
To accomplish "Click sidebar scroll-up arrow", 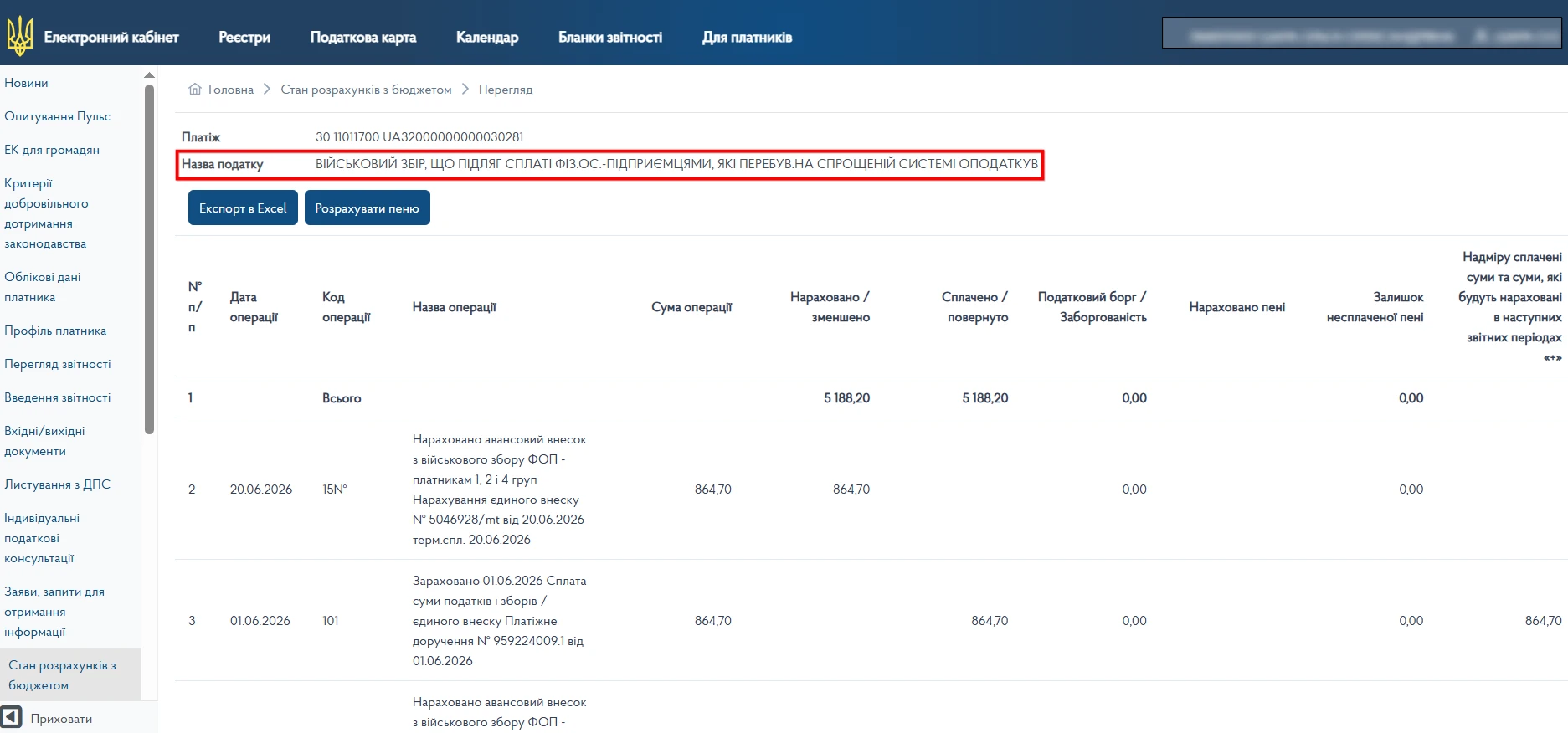I will pyautogui.click(x=149, y=75).
